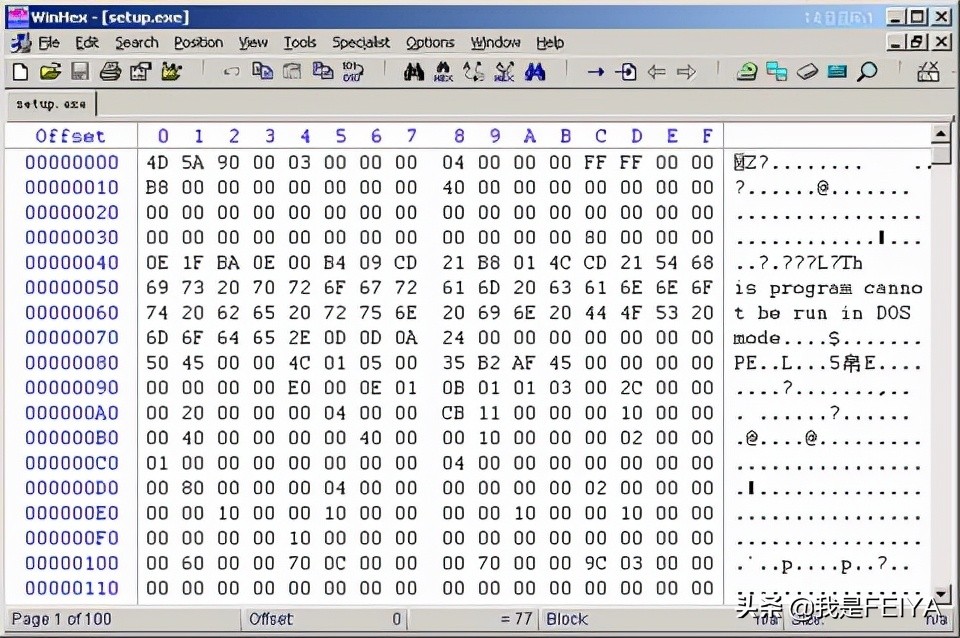Click byte 9C in row 00000100

coord(595,563)
